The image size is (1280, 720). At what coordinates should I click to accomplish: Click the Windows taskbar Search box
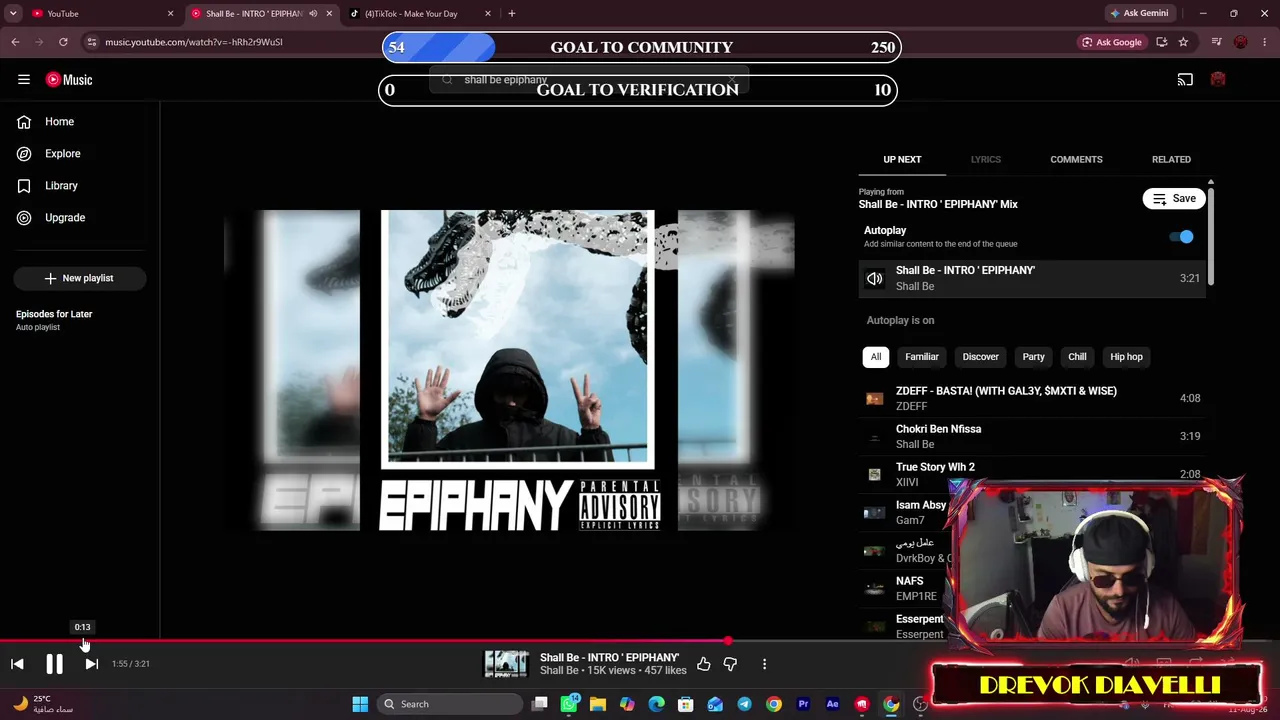[x=450, y=704]
